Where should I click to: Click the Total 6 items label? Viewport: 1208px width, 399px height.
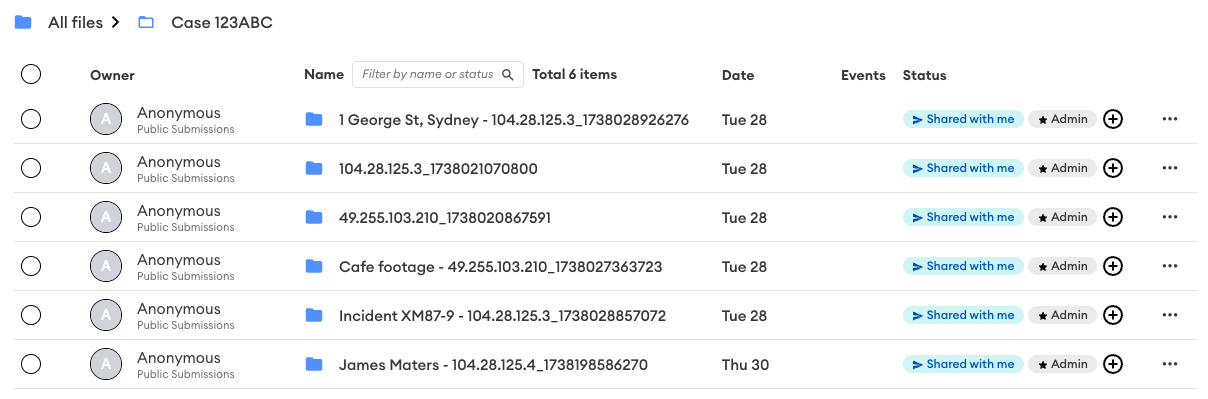tap(574, 75)
